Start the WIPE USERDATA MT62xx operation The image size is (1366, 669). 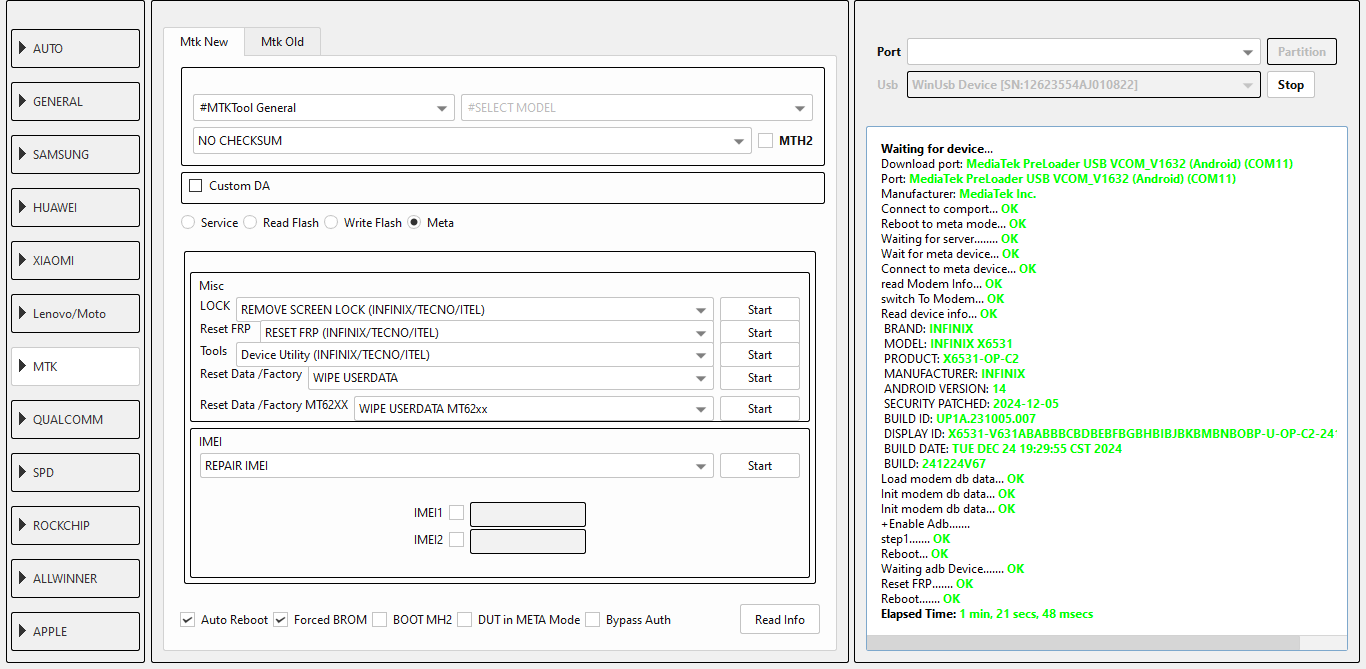[x=760, y=408]
